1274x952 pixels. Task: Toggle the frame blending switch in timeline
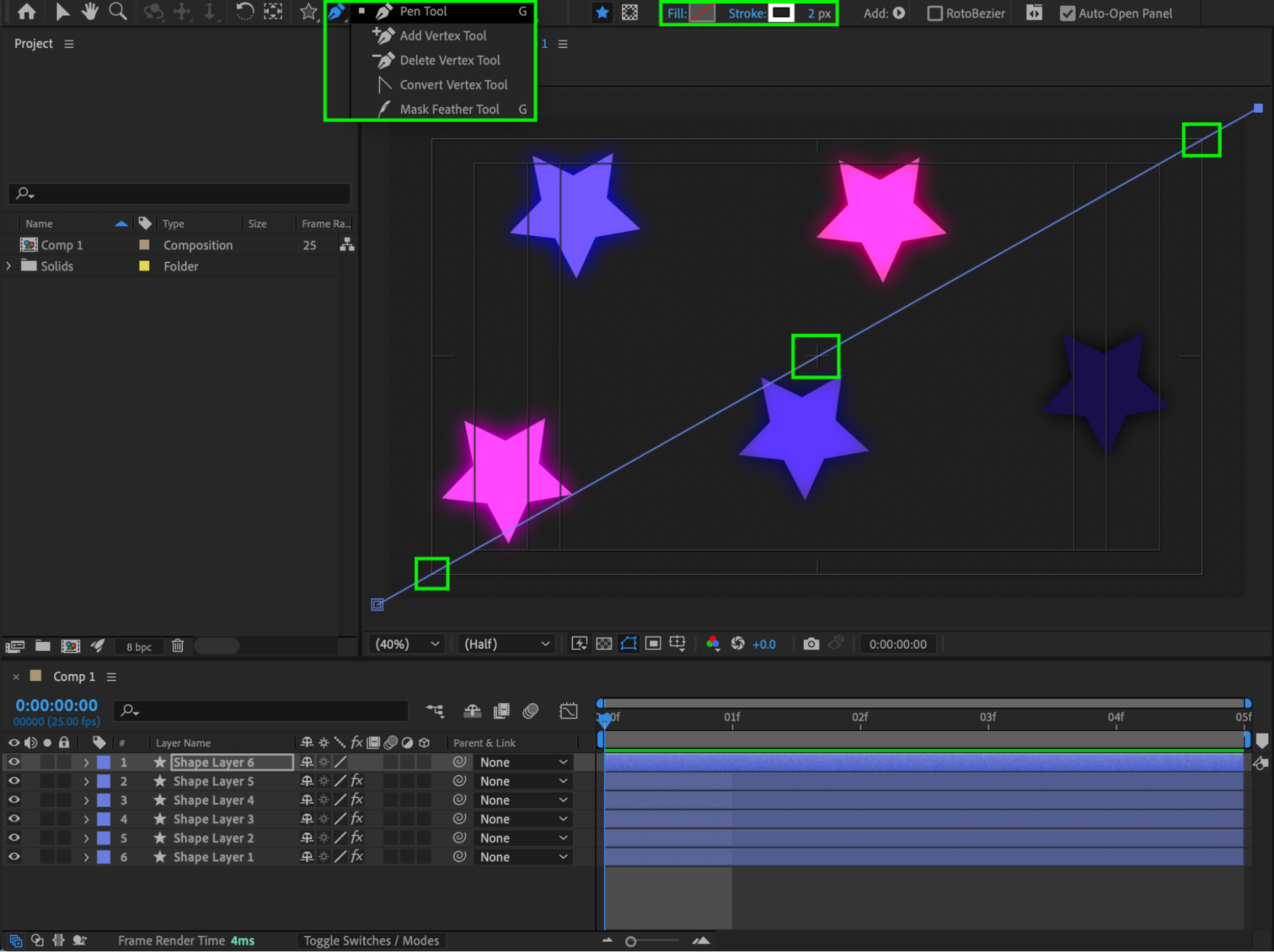502,710
